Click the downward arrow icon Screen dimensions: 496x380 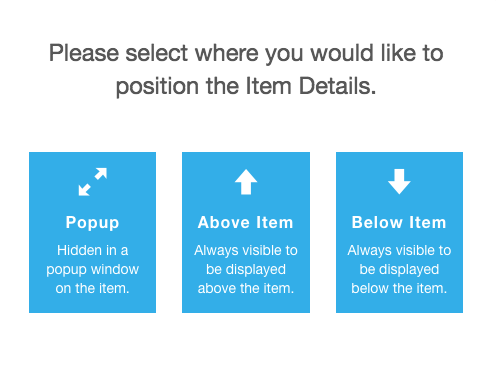point(399,182)
